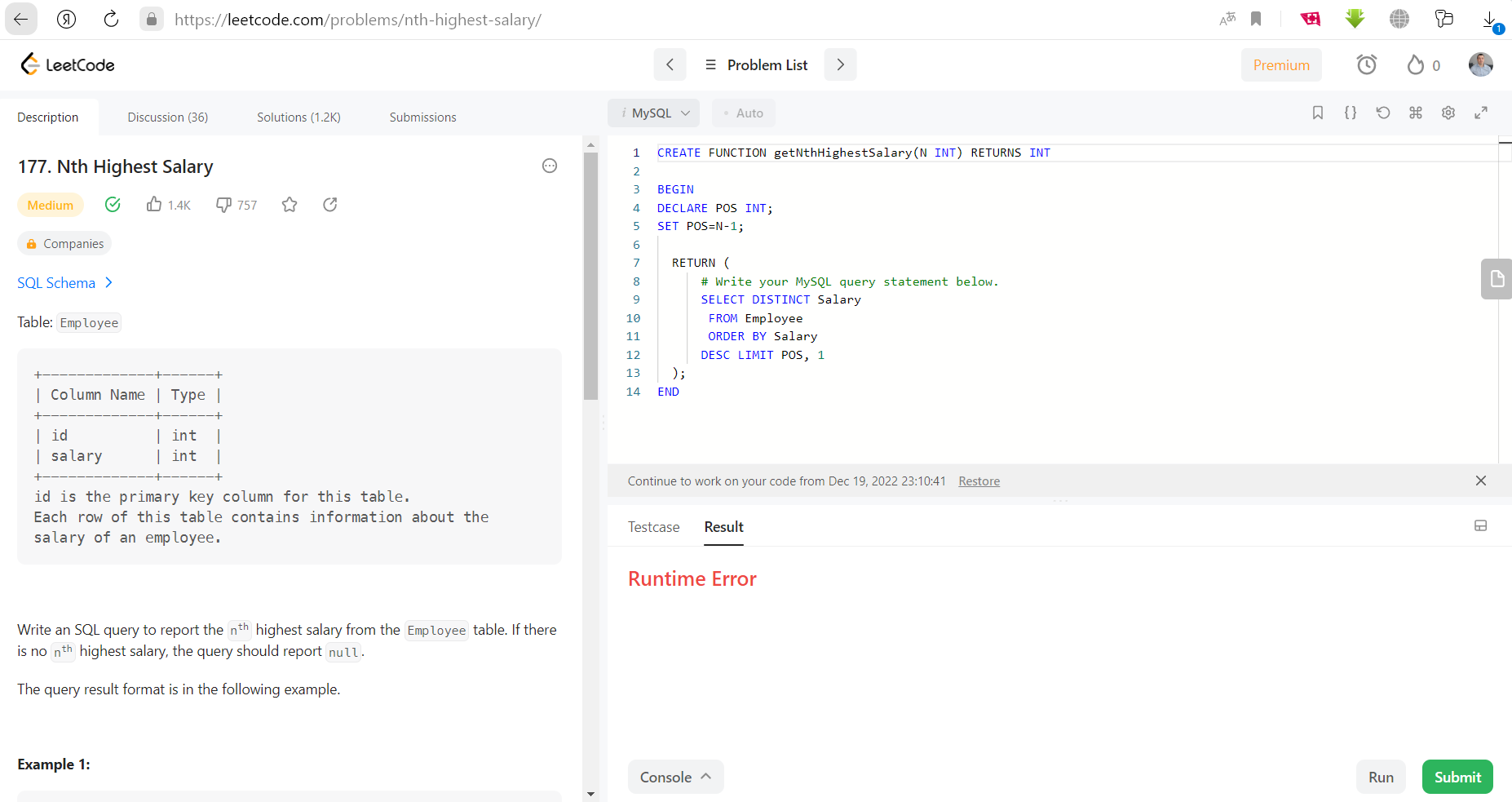Screen dimensions: 1512x802
Task: Place cursor on the DESC LIMIT POS line
Action: point(763,355)
